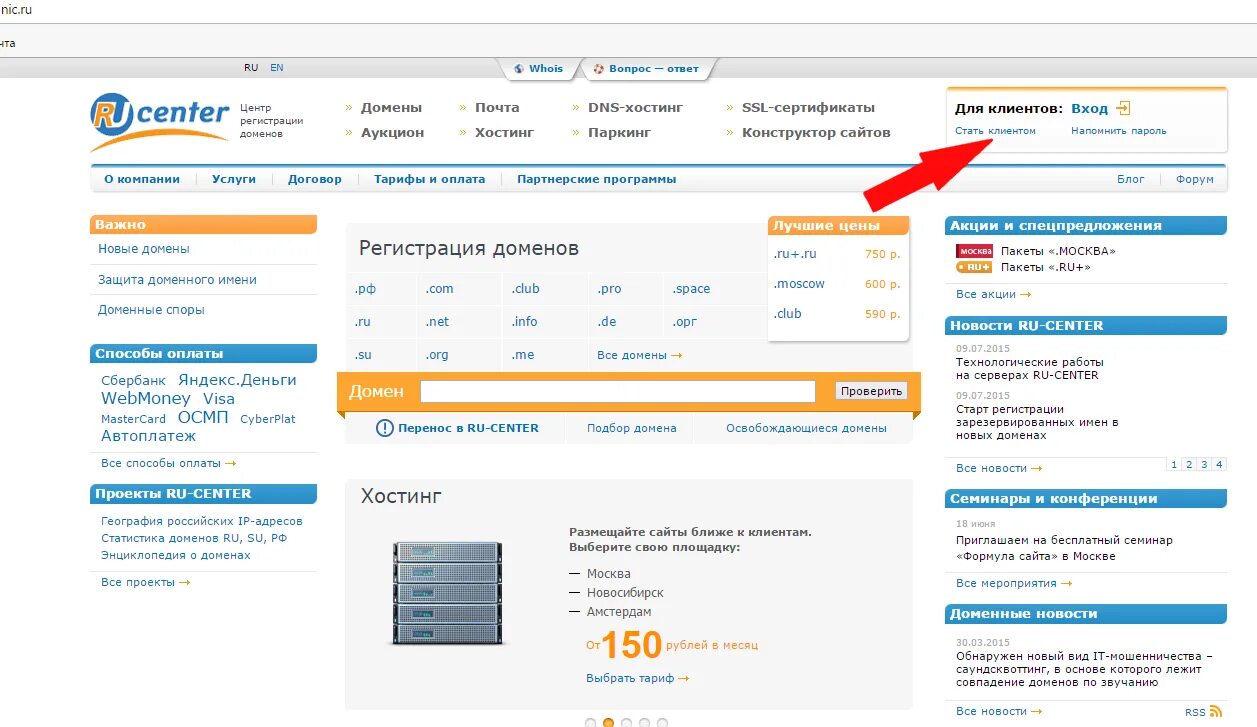Open the Тарифы и оплата navigation item
The height and width of the screenshot is (727, 1257).
430,180
